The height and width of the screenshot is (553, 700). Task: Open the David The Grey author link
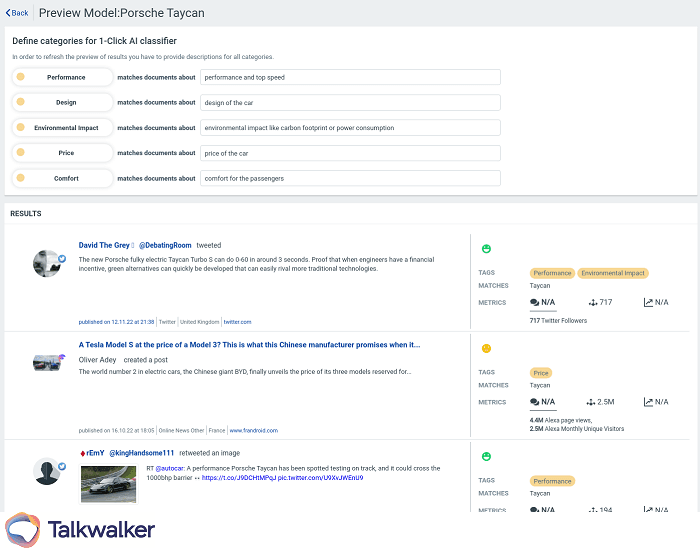tap(104, 245)
